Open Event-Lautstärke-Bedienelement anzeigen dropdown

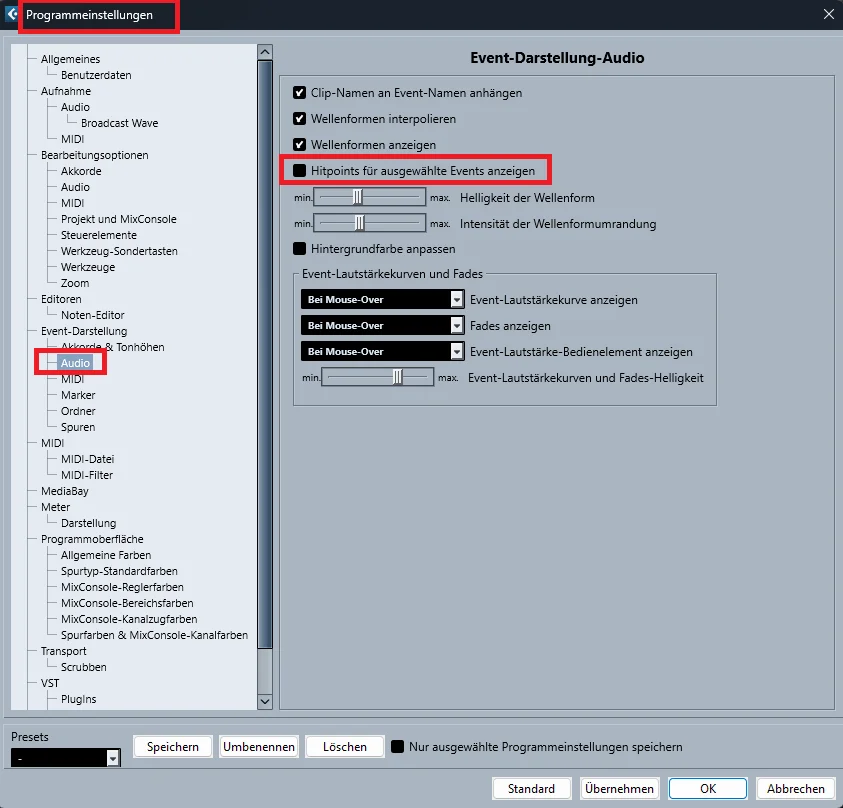[x=382, y=352]
